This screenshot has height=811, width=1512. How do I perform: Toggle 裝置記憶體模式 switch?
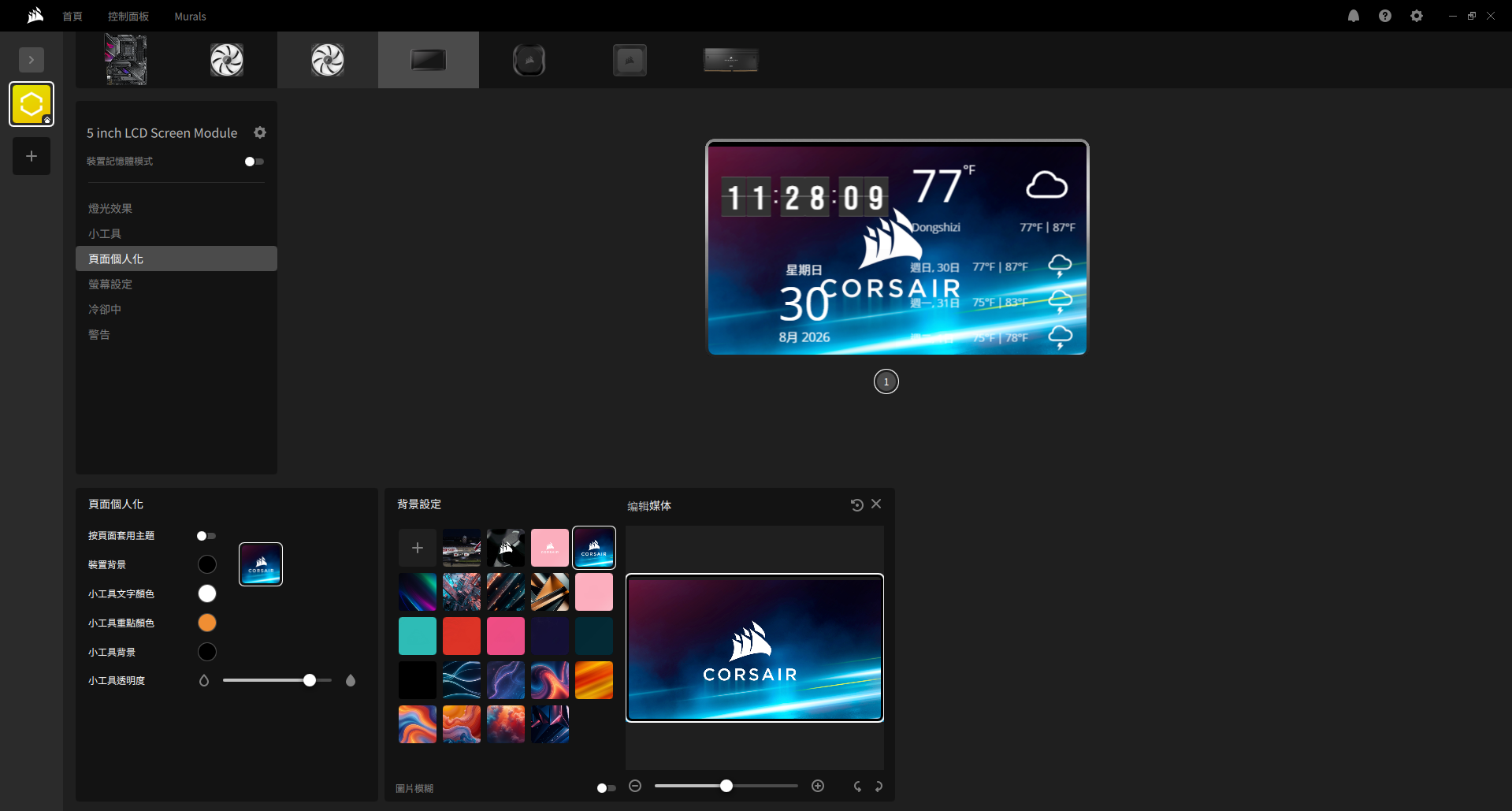tap(254, 162)
